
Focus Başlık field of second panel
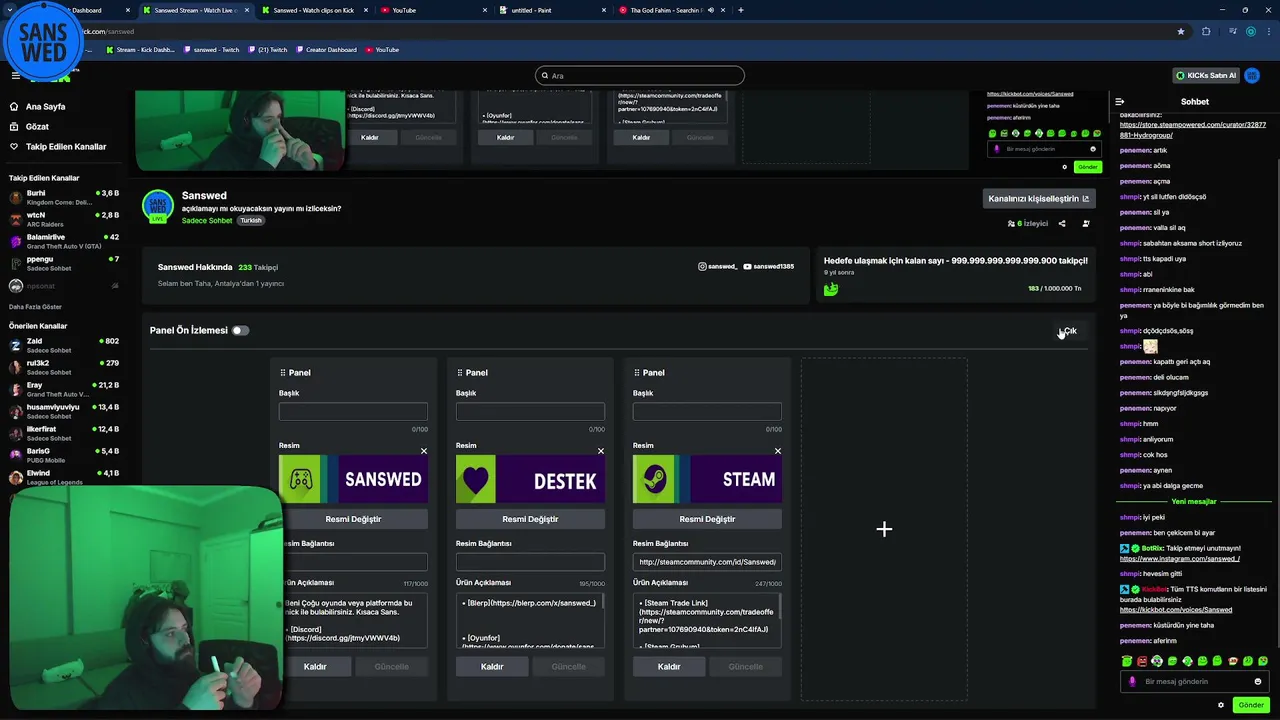pos(530,412)
